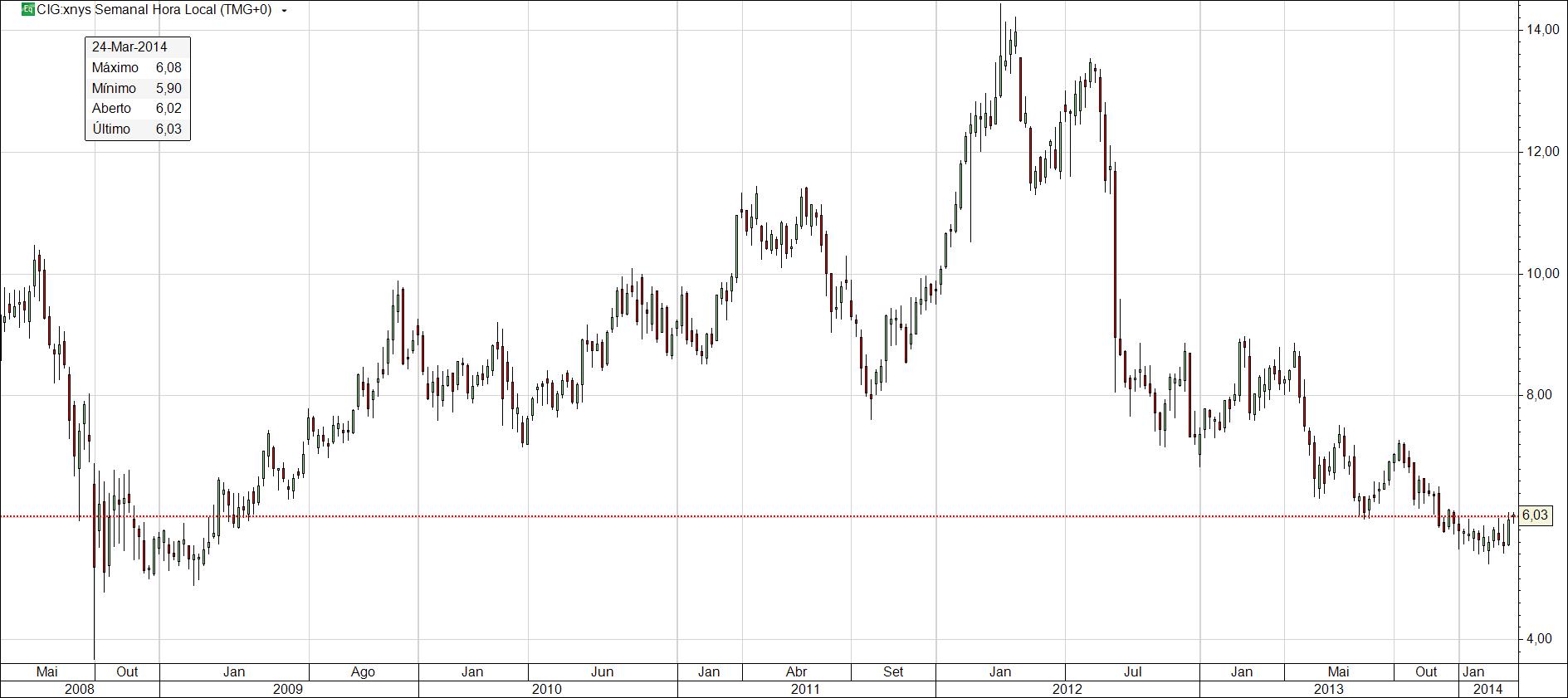Click the Jan month label of 2009
This screenshot has height=698, width=1568.
(234, 671)
